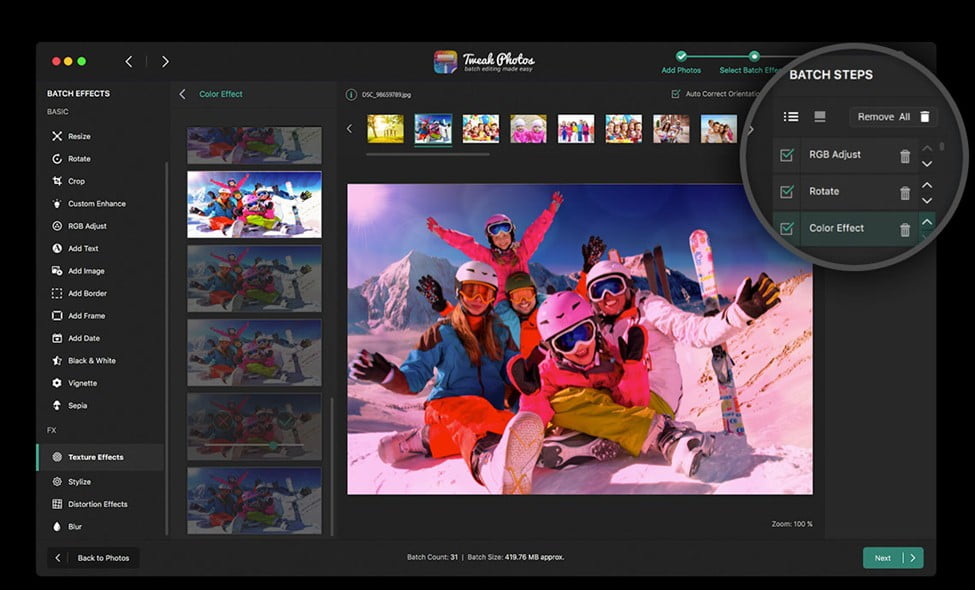Select the Distortion Effects grid icon
This screenshot has width=975, height=590.
pyautogui.click(x=57, y=504)
